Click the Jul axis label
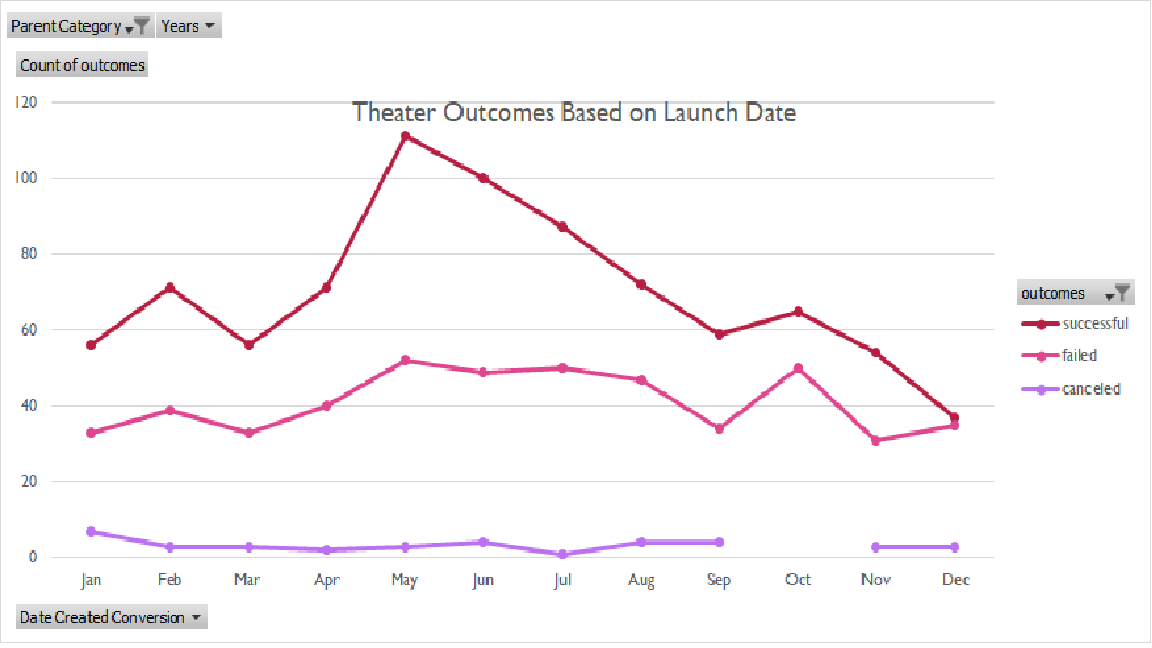The width and height of the screenshot is (1152, 648). tap(562, 579)
